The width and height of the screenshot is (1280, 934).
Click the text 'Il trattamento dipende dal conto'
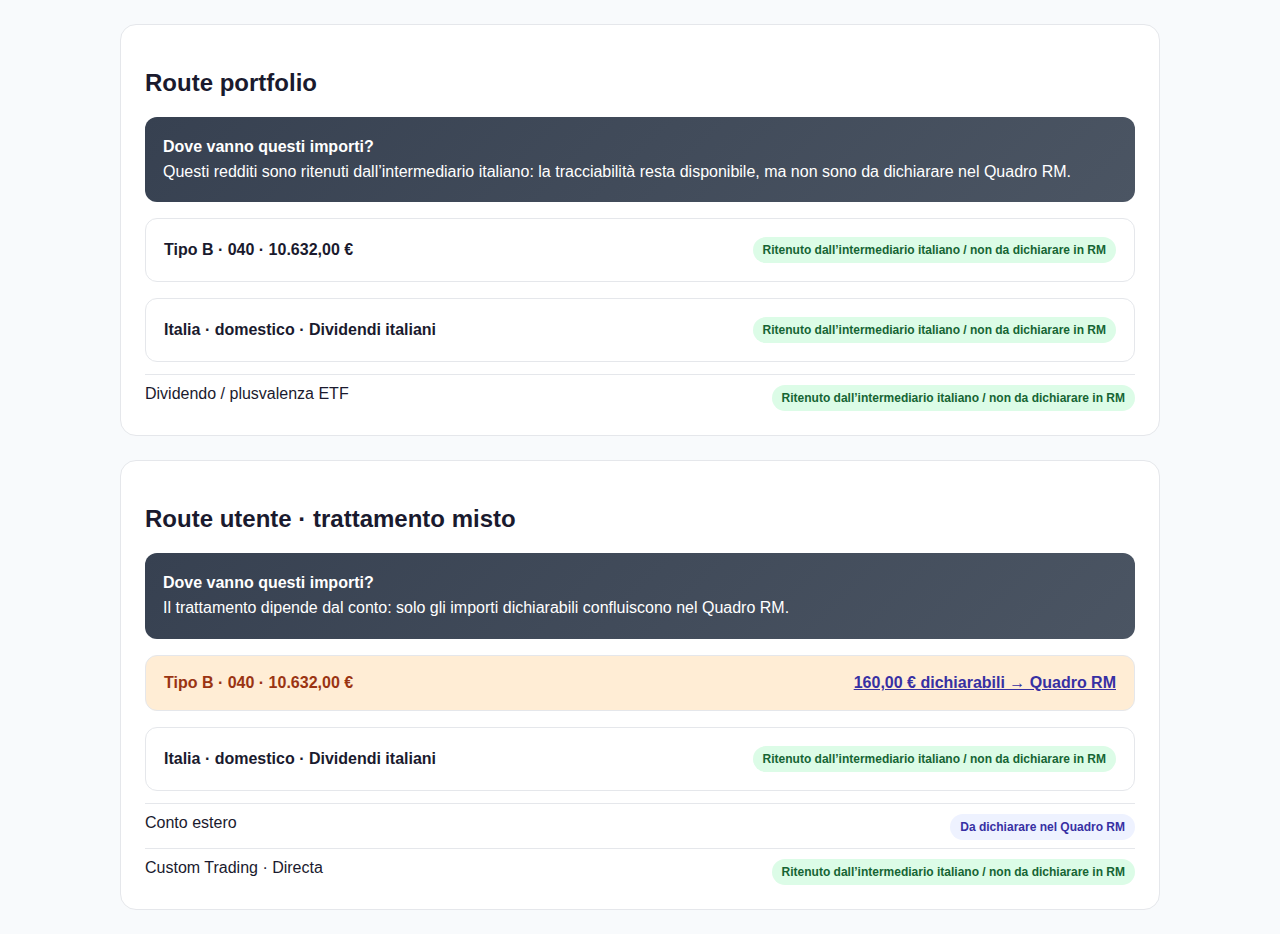tap(476, 608)
